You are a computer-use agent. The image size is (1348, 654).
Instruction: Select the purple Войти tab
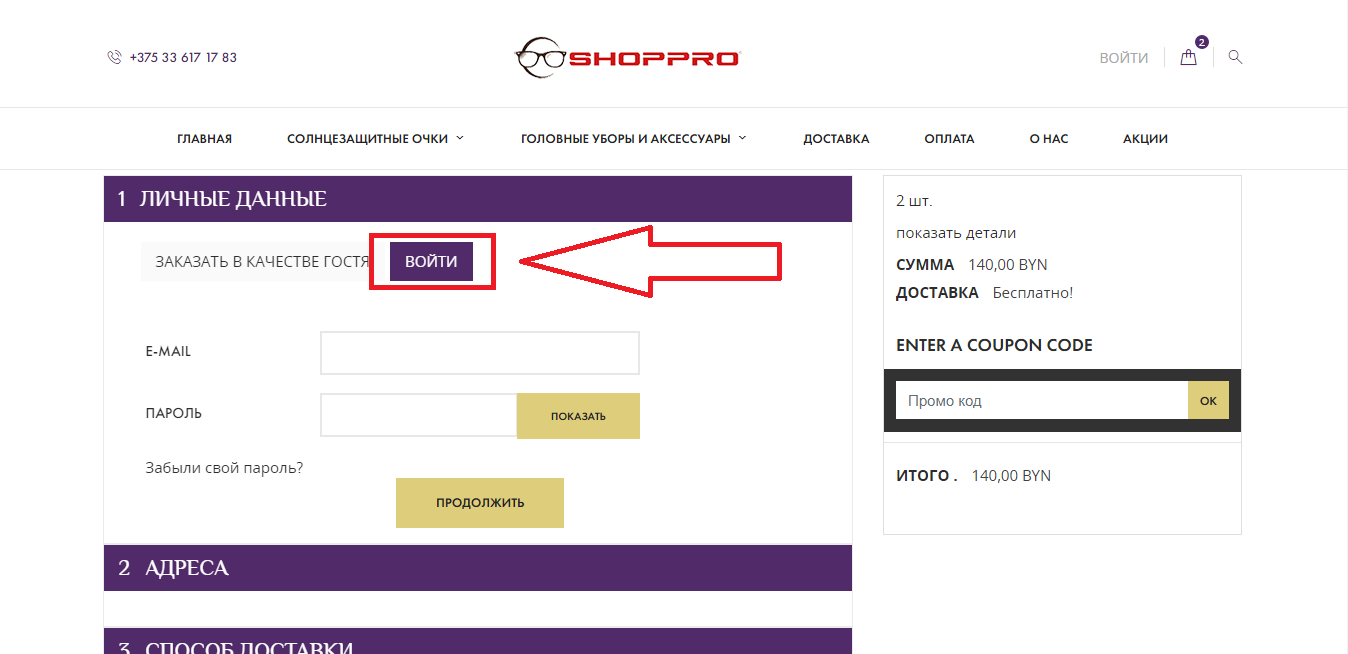[x=431, y=261]
